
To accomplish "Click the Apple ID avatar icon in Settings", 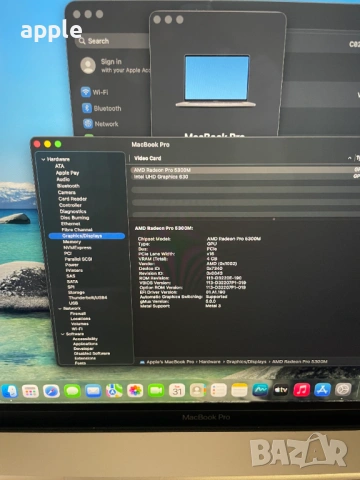I will pyautogui.click(x=88, y=65).
